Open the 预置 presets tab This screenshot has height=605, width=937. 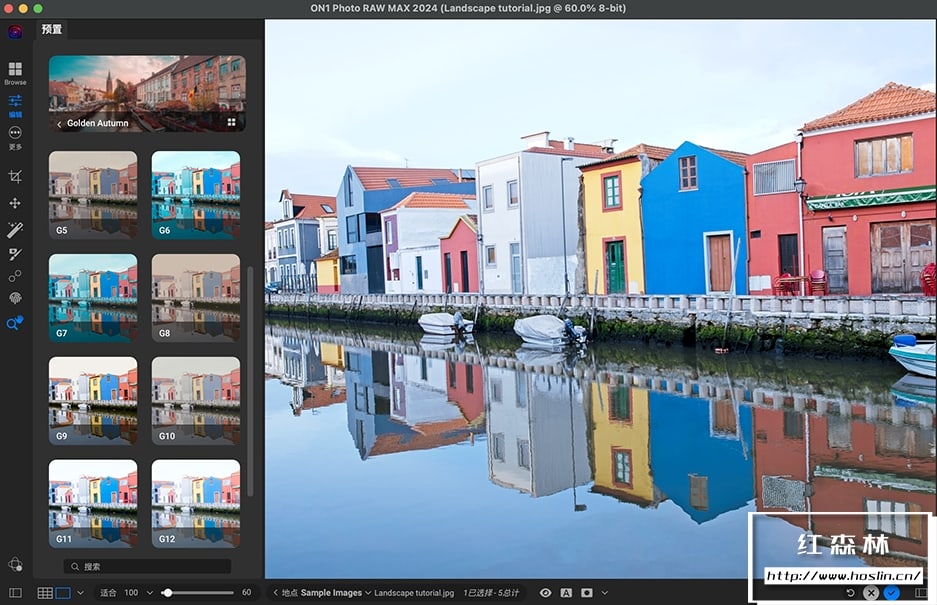tap(52, 30)
